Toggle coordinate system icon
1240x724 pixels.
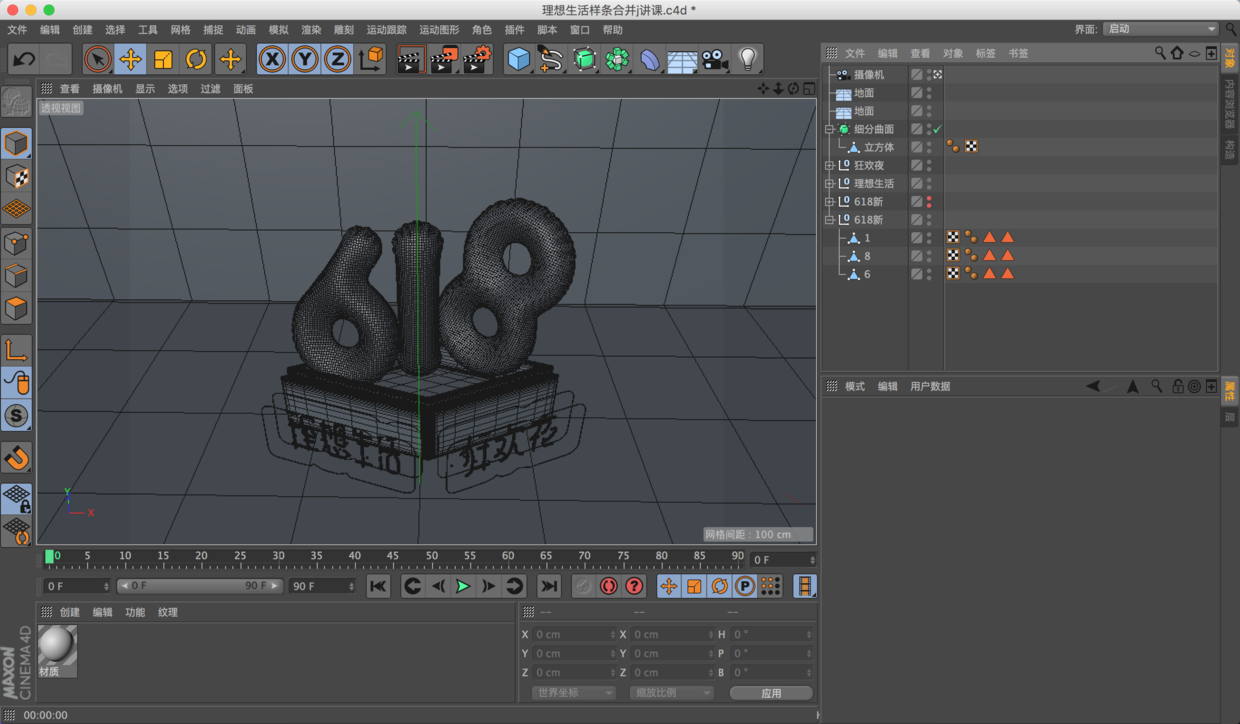pos(371,59)
